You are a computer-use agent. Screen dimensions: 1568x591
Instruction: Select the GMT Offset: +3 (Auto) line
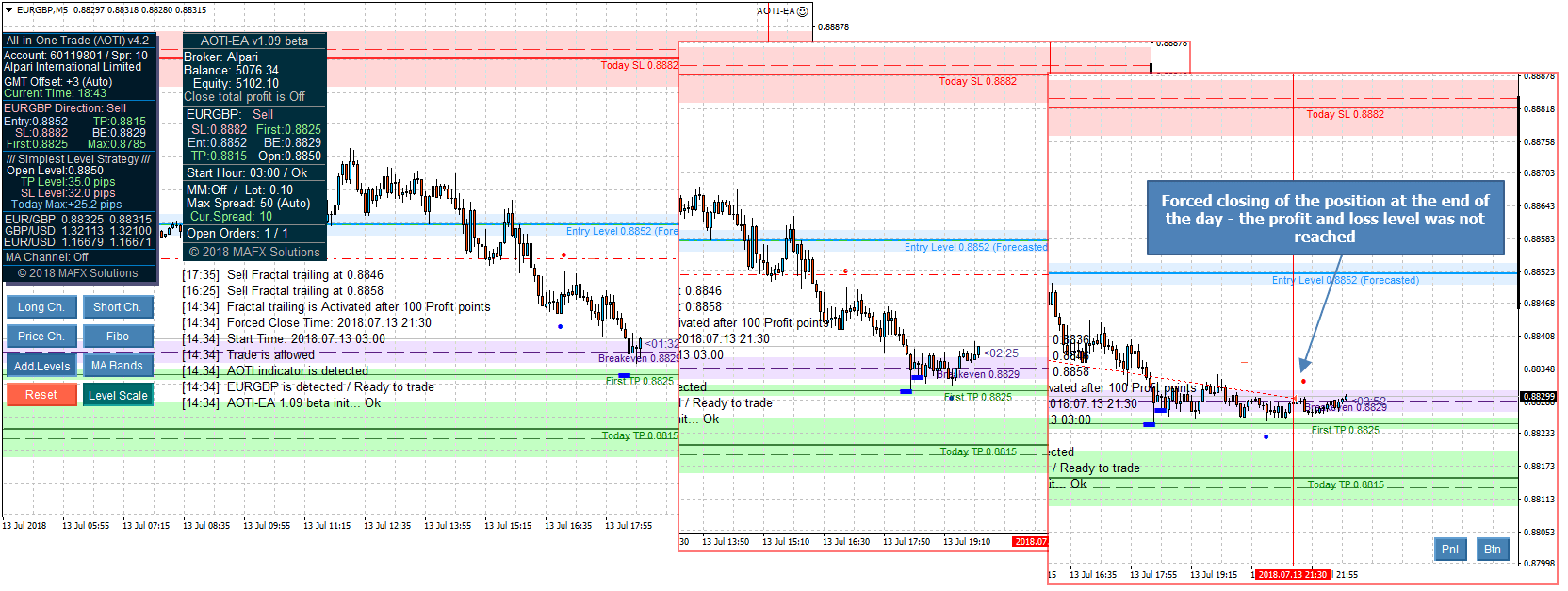58,82
